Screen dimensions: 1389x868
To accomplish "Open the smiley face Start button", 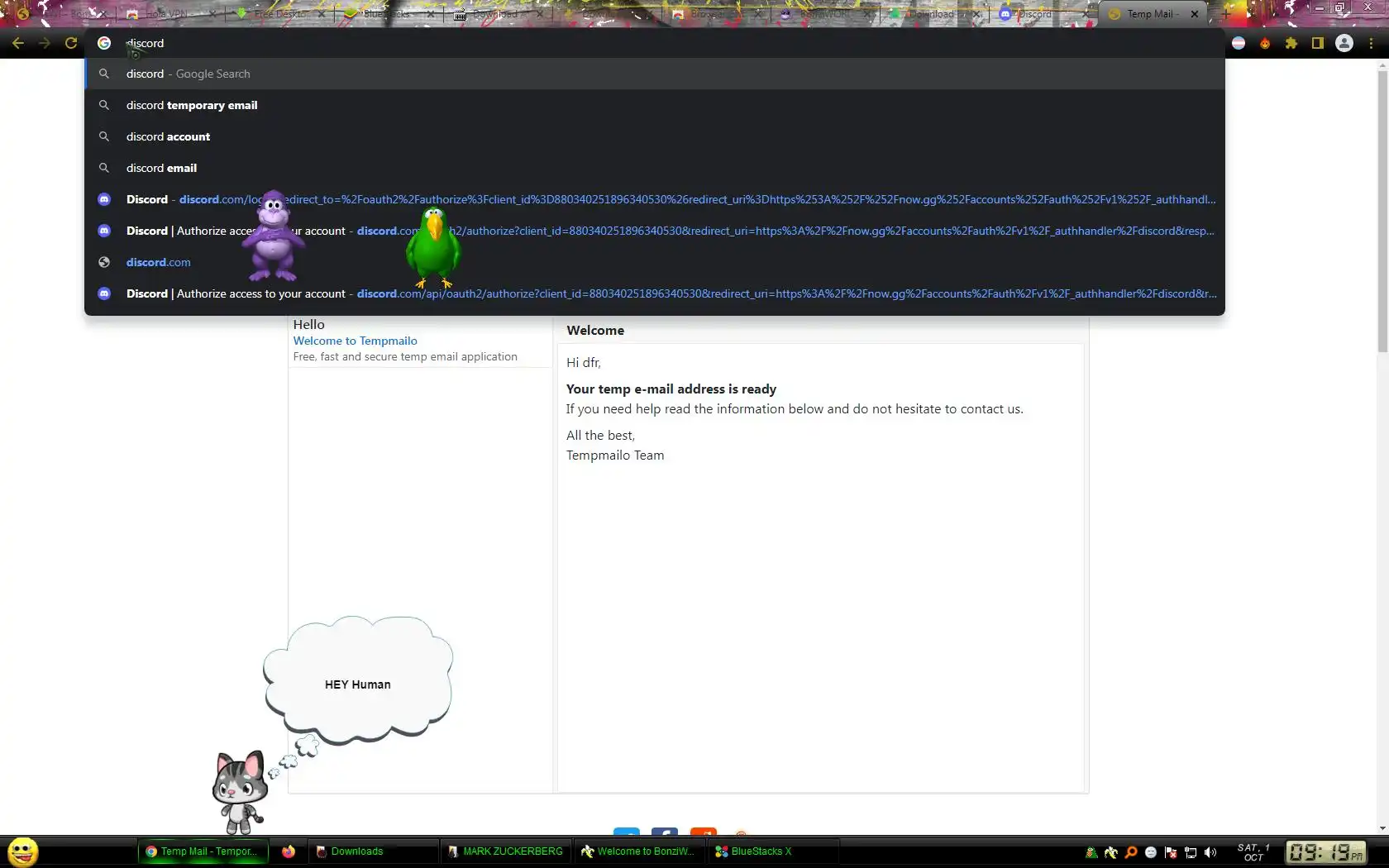I will point(23,851).
